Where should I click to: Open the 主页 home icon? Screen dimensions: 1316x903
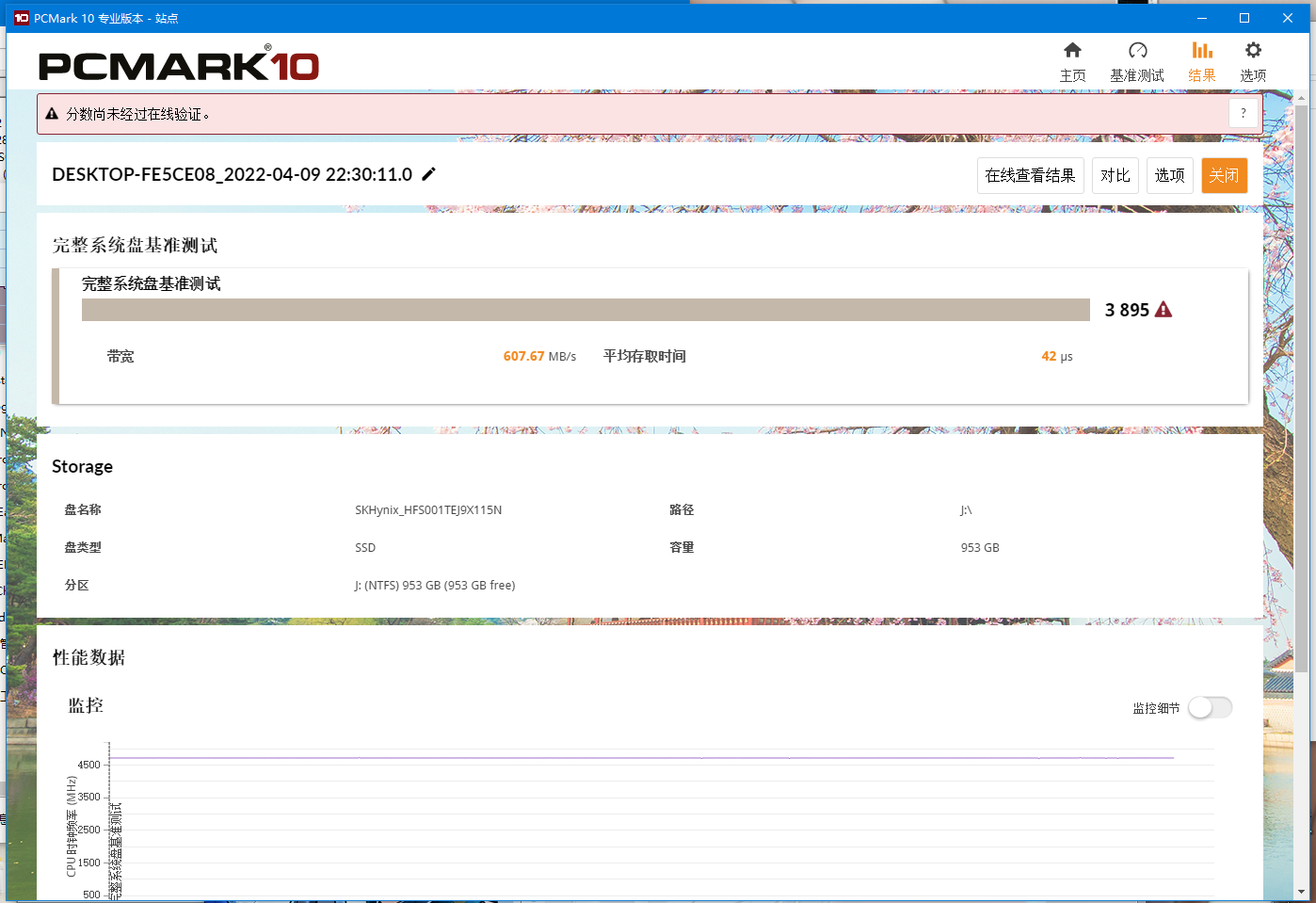click(x=1072, y=51)
